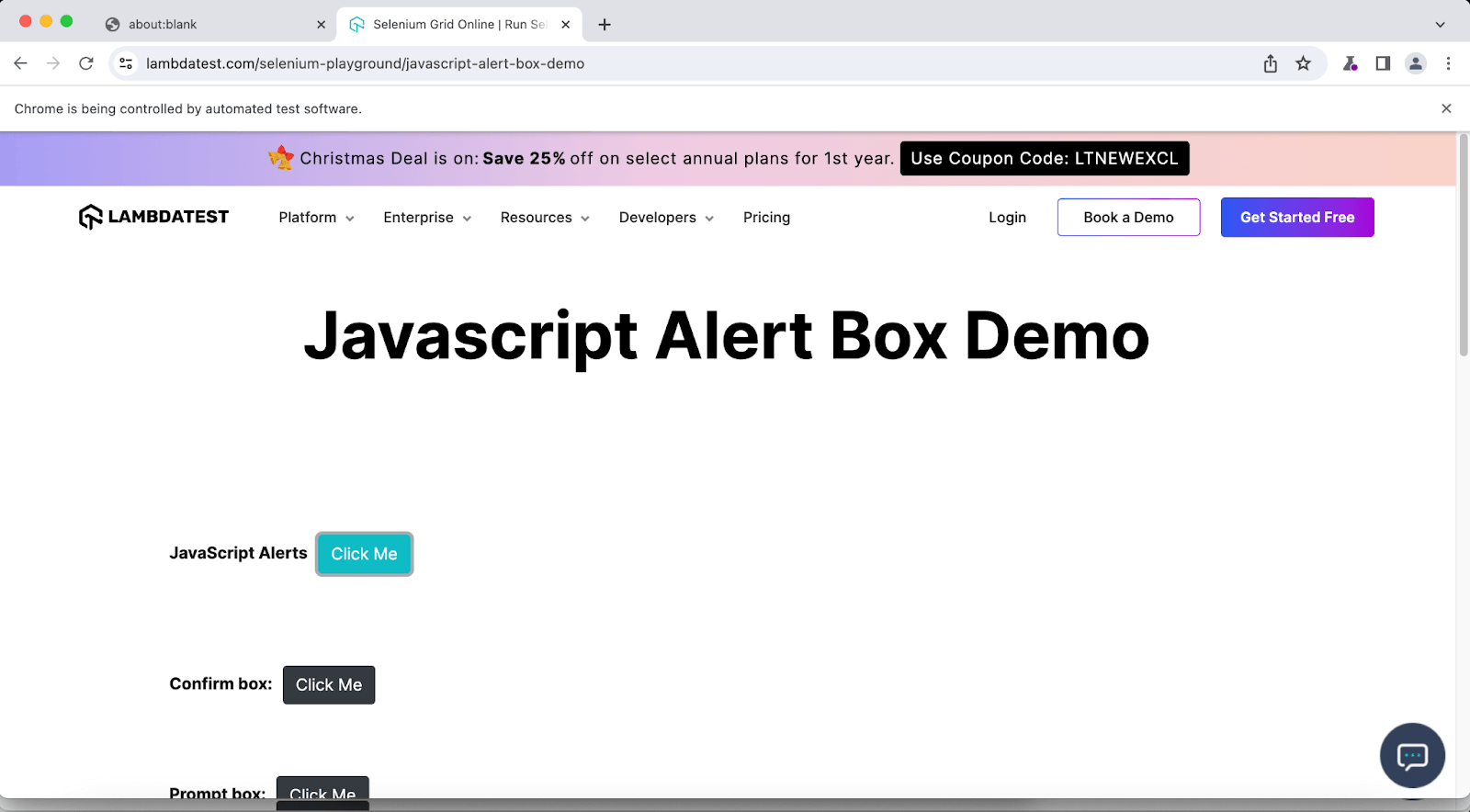Close the Selenium Grid Online tab

pos(565,25)
